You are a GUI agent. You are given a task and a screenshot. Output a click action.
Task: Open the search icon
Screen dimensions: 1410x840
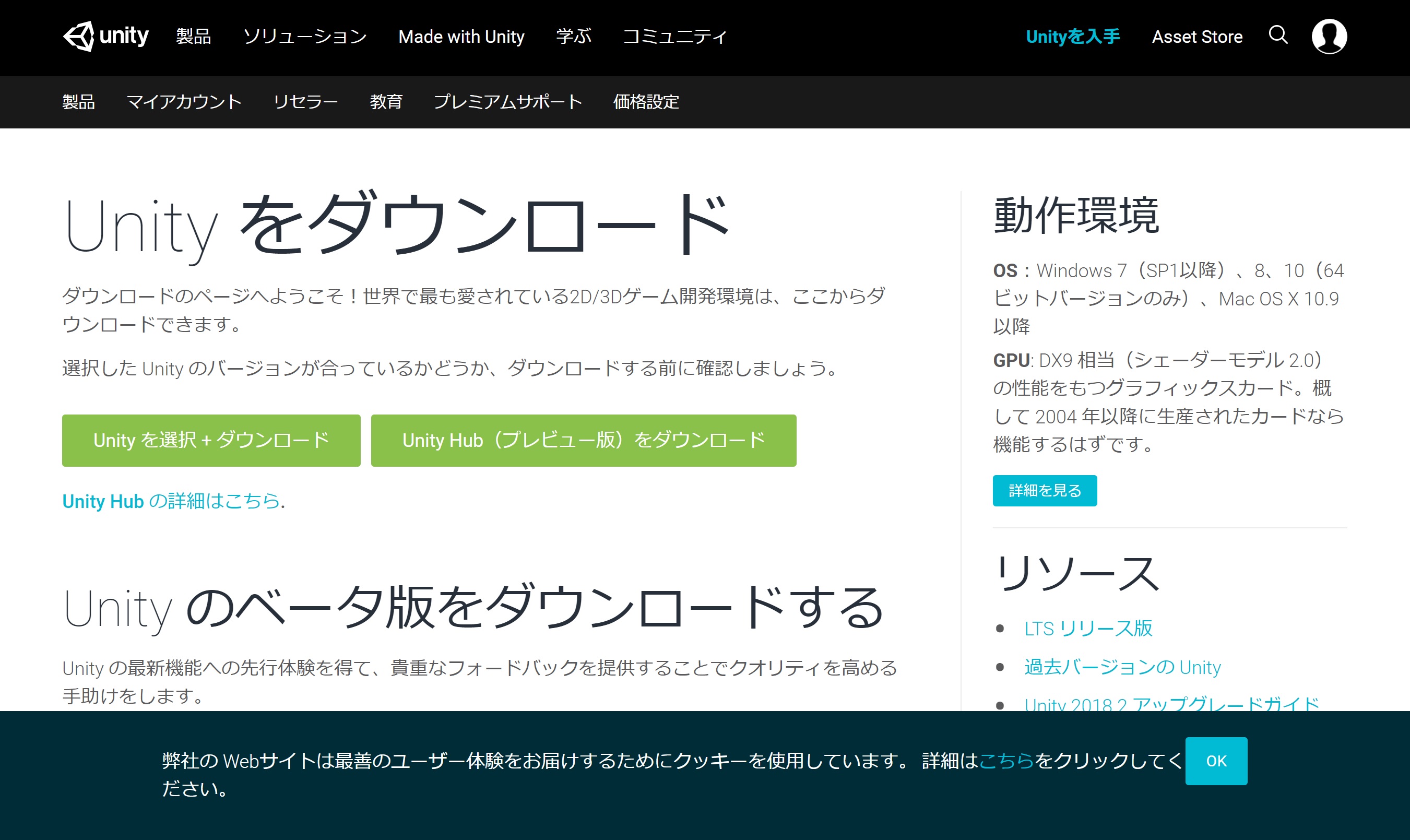(1277, 36)
